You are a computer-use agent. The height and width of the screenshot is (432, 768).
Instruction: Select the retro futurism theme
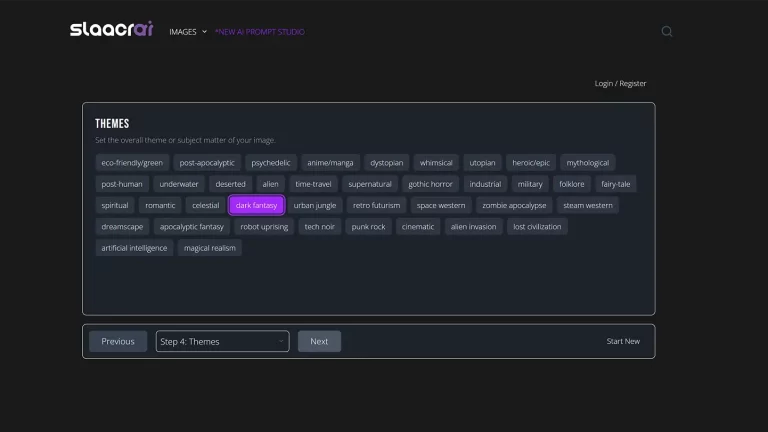[376, 205]
